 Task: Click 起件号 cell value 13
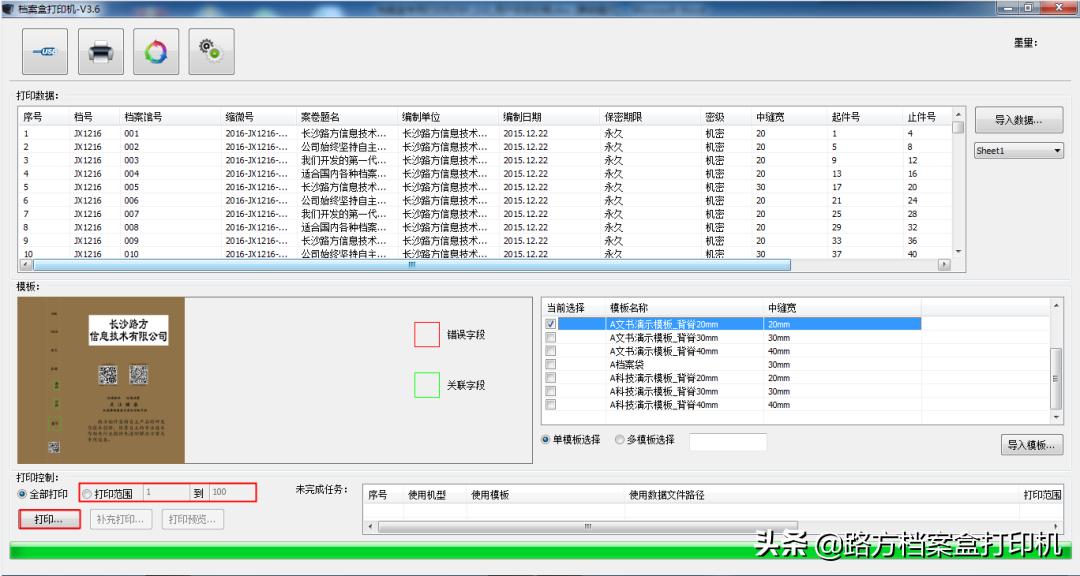[x=836, y=174]
